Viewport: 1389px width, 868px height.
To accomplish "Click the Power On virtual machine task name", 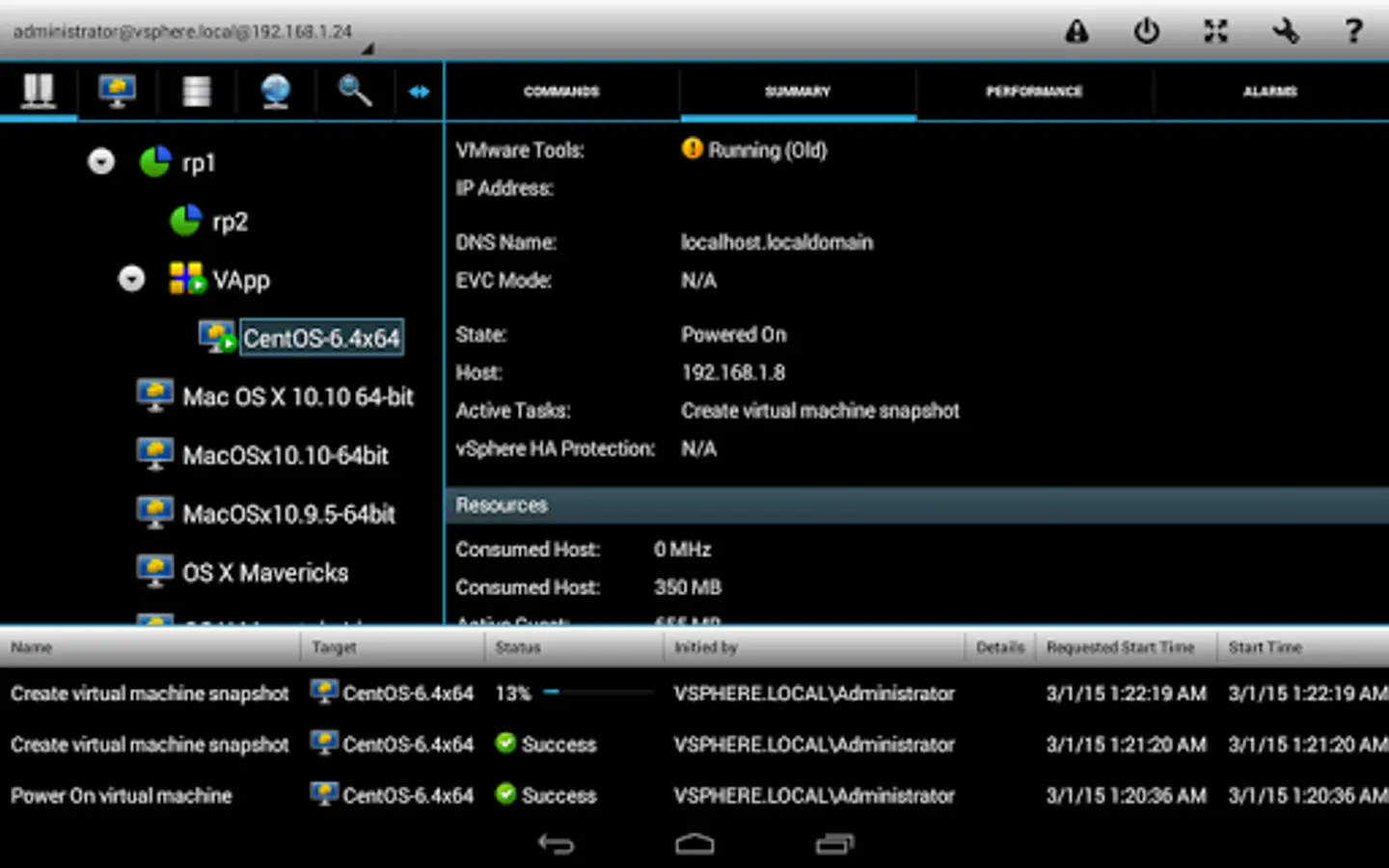I will [122, 796].
